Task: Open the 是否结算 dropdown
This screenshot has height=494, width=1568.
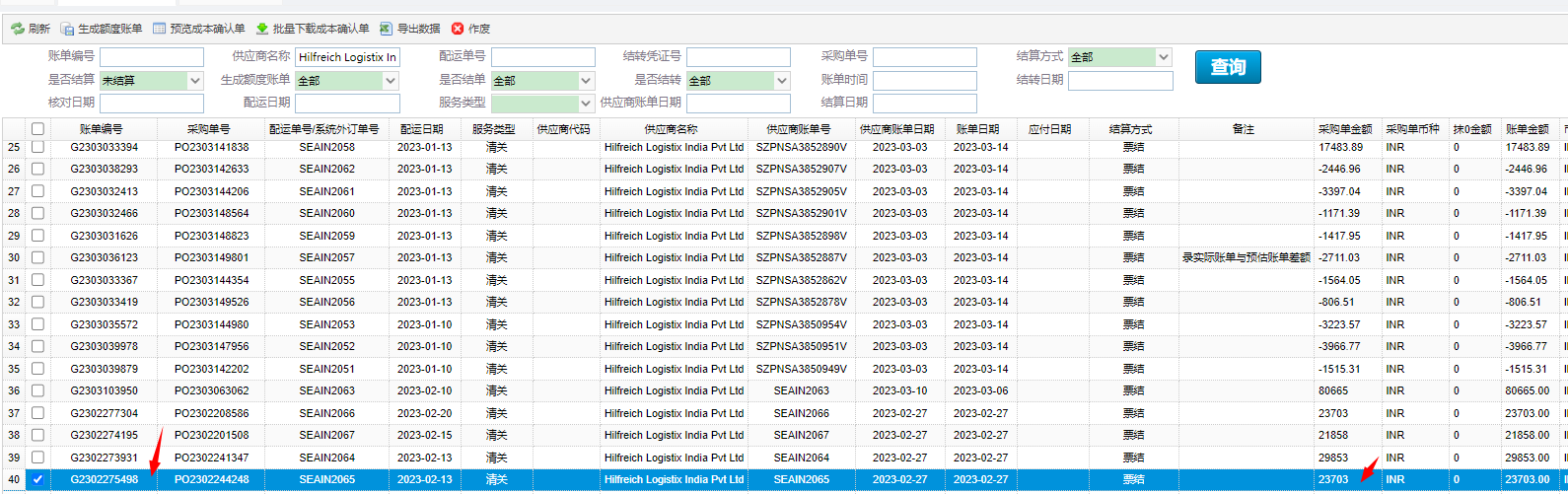Action: (195, 81)
